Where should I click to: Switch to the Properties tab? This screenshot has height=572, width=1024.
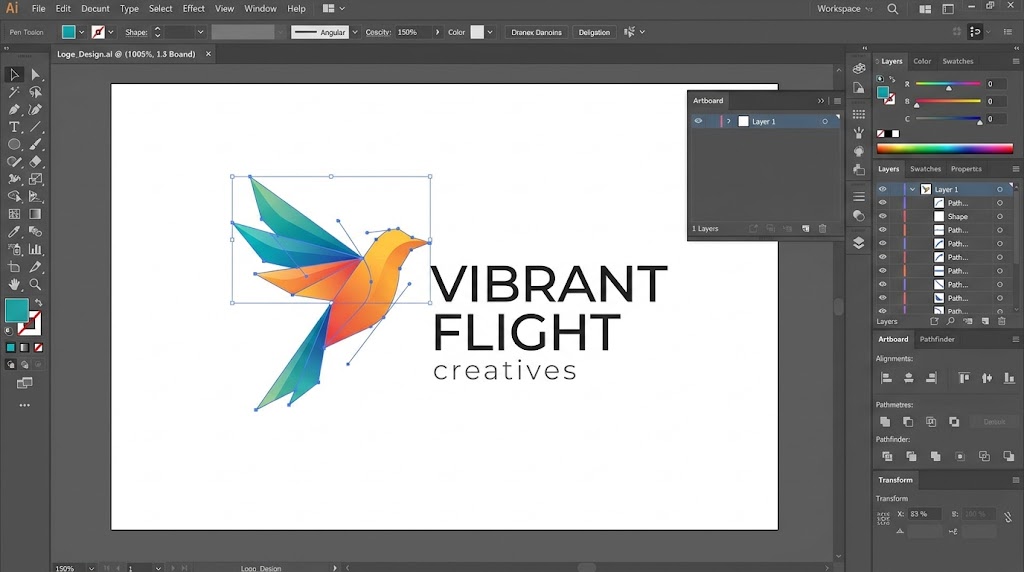pos(966,168)
